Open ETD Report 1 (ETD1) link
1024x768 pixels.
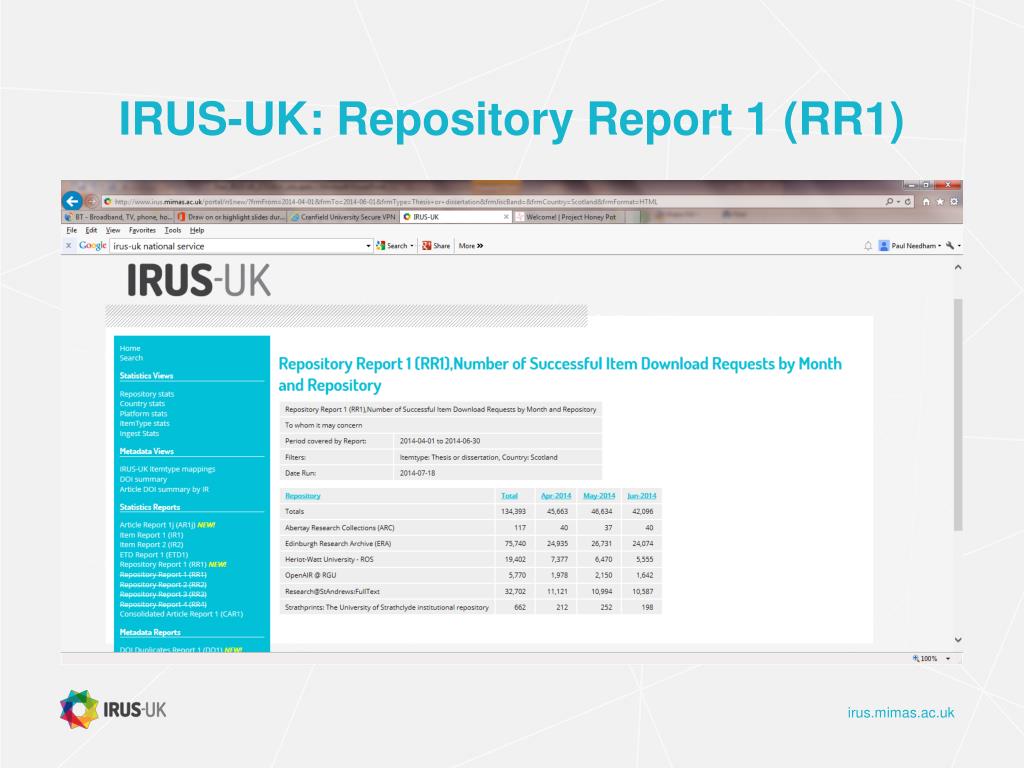click(154, 554)
